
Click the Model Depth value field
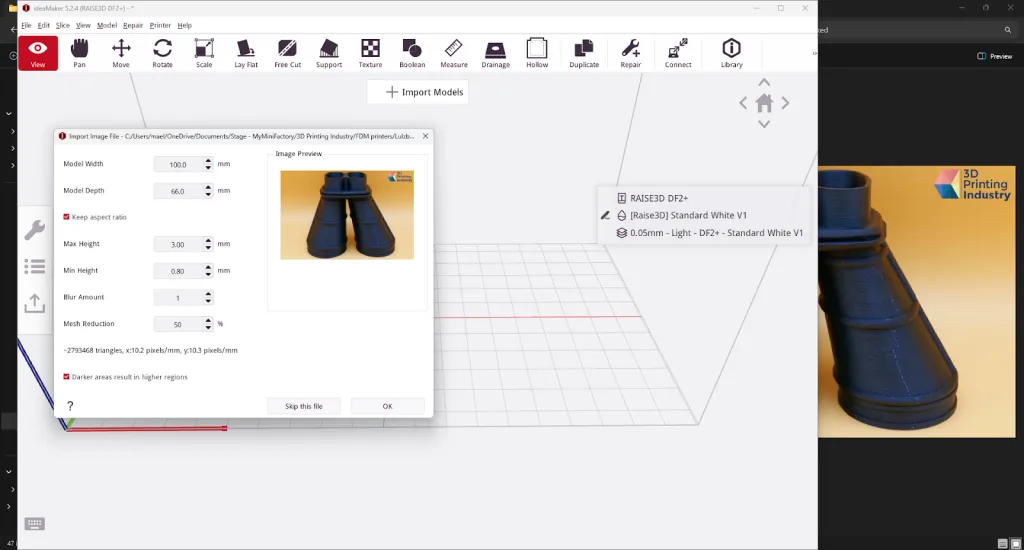[178, 191]
